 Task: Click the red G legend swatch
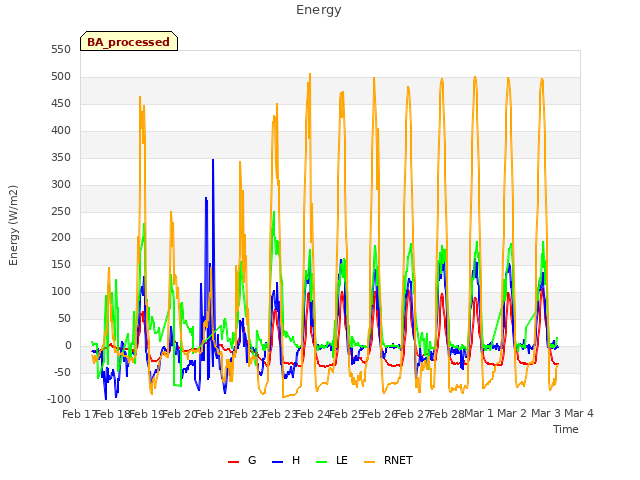click(x=233, y=462)
